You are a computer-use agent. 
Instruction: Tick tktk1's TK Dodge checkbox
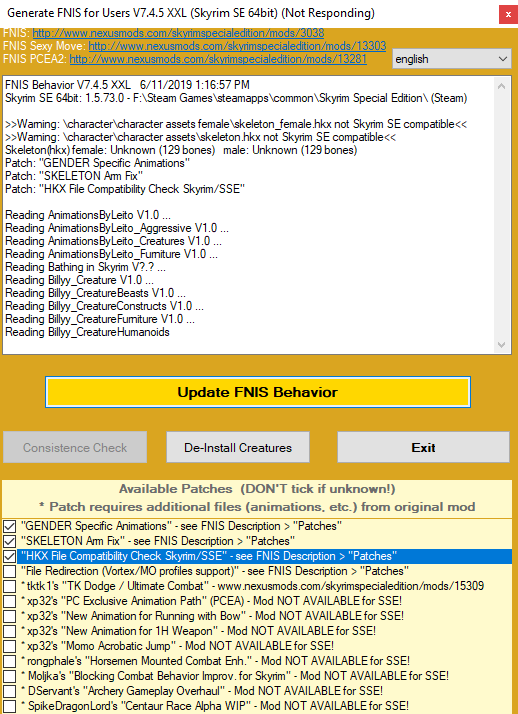(x=10, y=586)
